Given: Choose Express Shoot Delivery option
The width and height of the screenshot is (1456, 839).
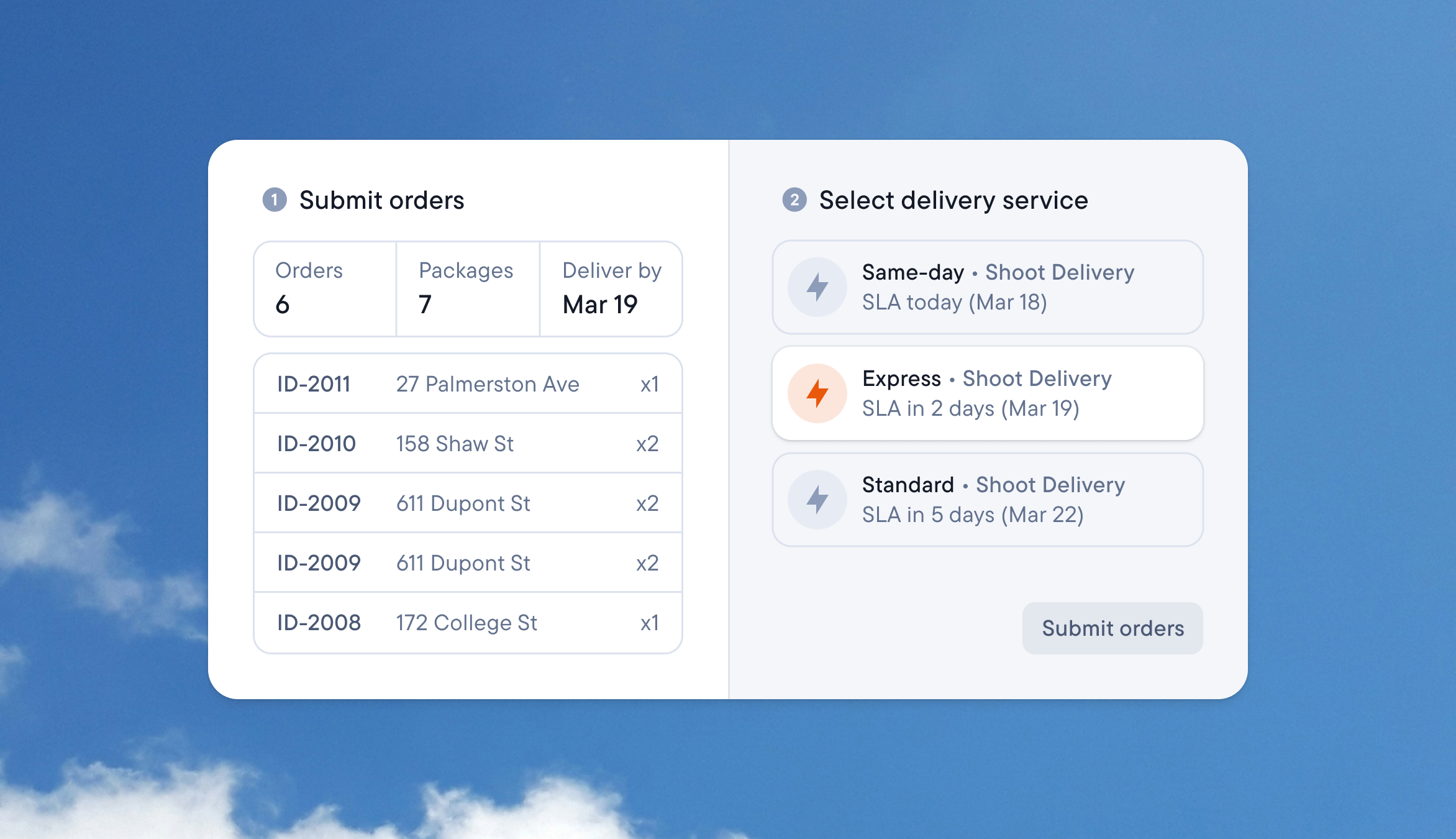Looking at the screenshot, I should 988,393.
